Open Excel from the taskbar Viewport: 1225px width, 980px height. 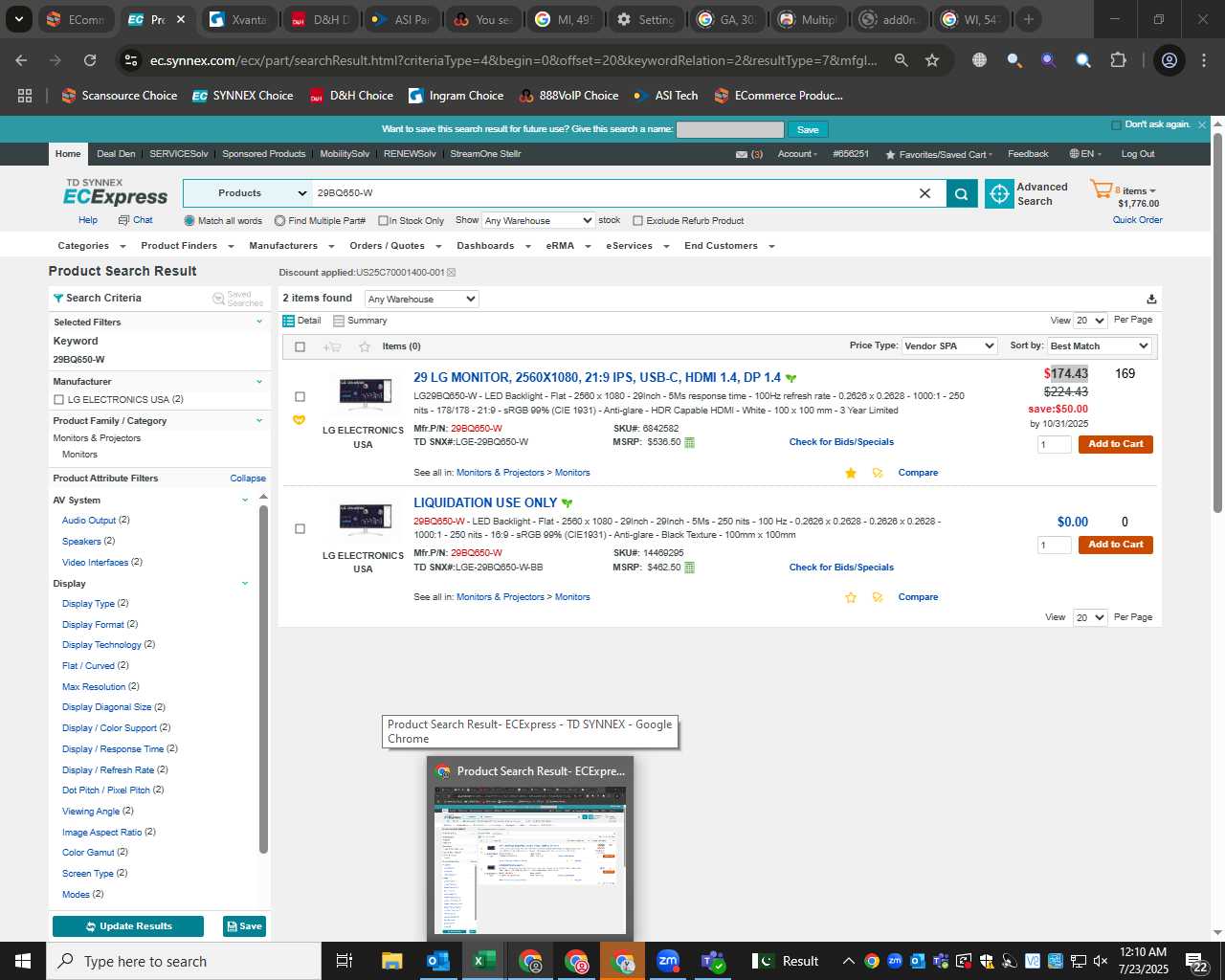point(484,961)
